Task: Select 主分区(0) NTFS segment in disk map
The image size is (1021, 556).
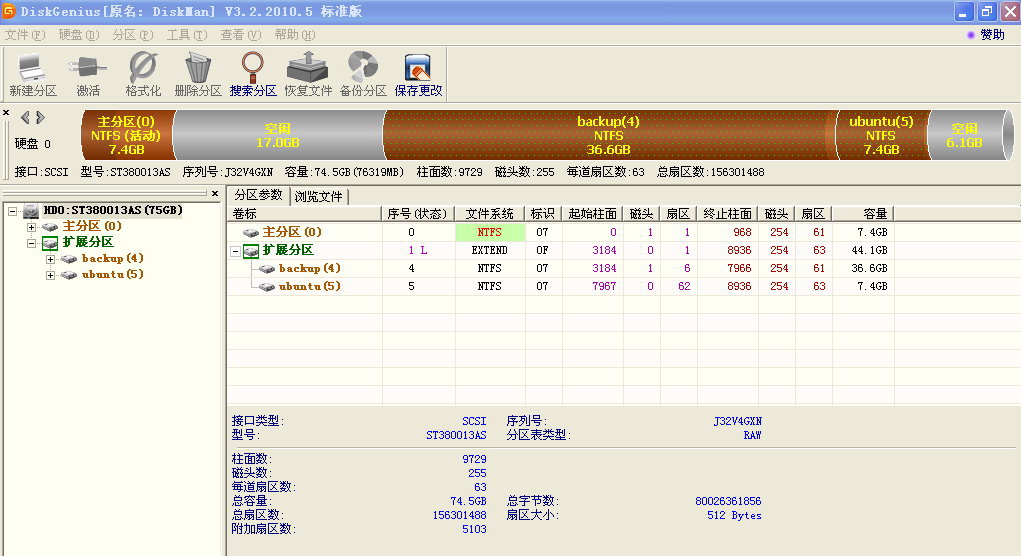Action: [x=126, y=135]
